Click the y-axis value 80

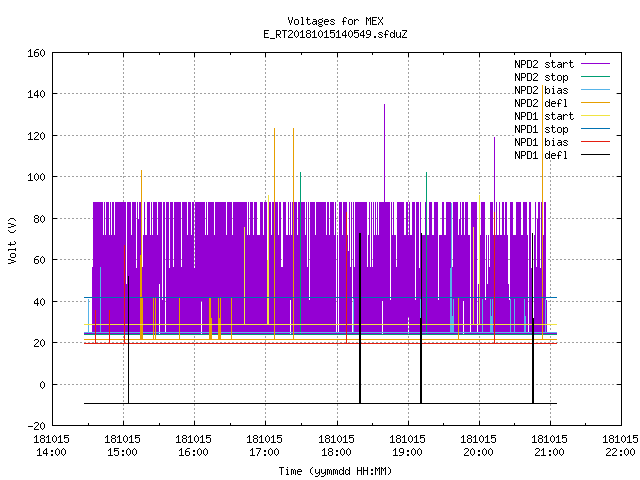[x=39, y=219]
